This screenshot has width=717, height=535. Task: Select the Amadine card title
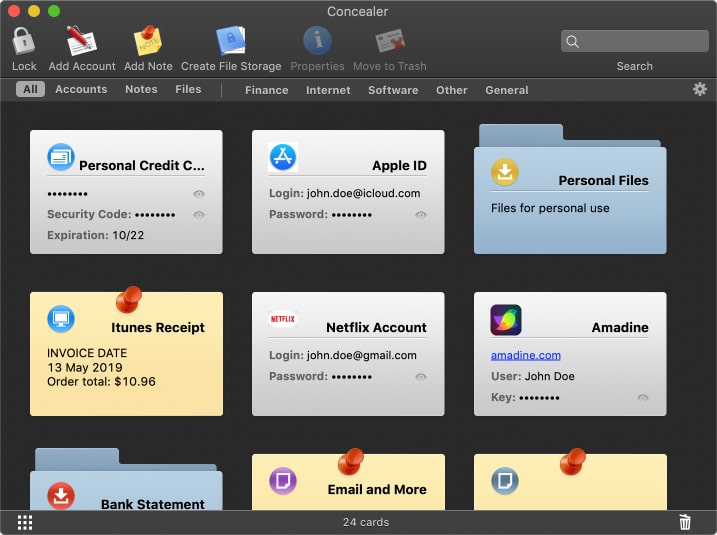[620, 327]
